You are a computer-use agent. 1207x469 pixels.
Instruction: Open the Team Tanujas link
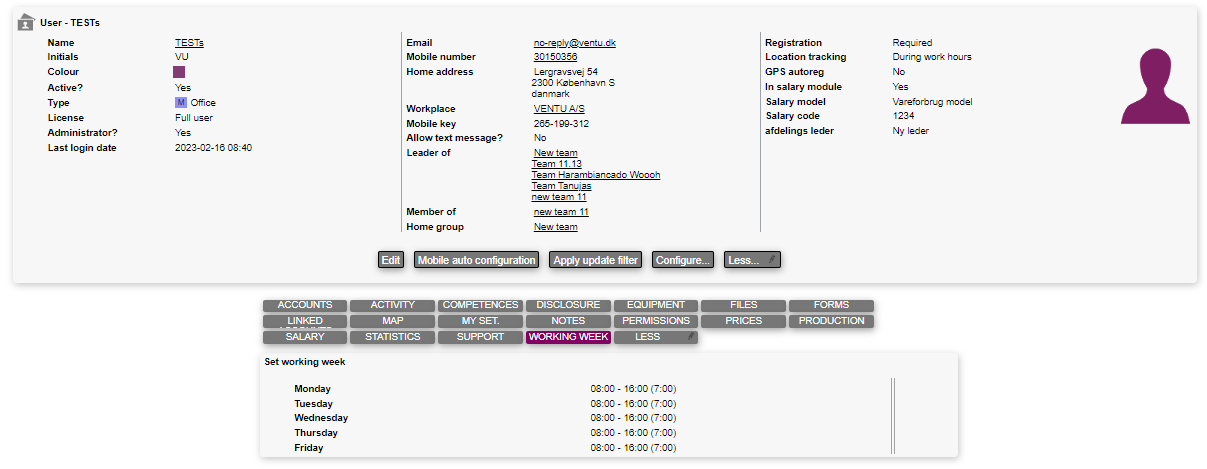click(x=561, y=186)
